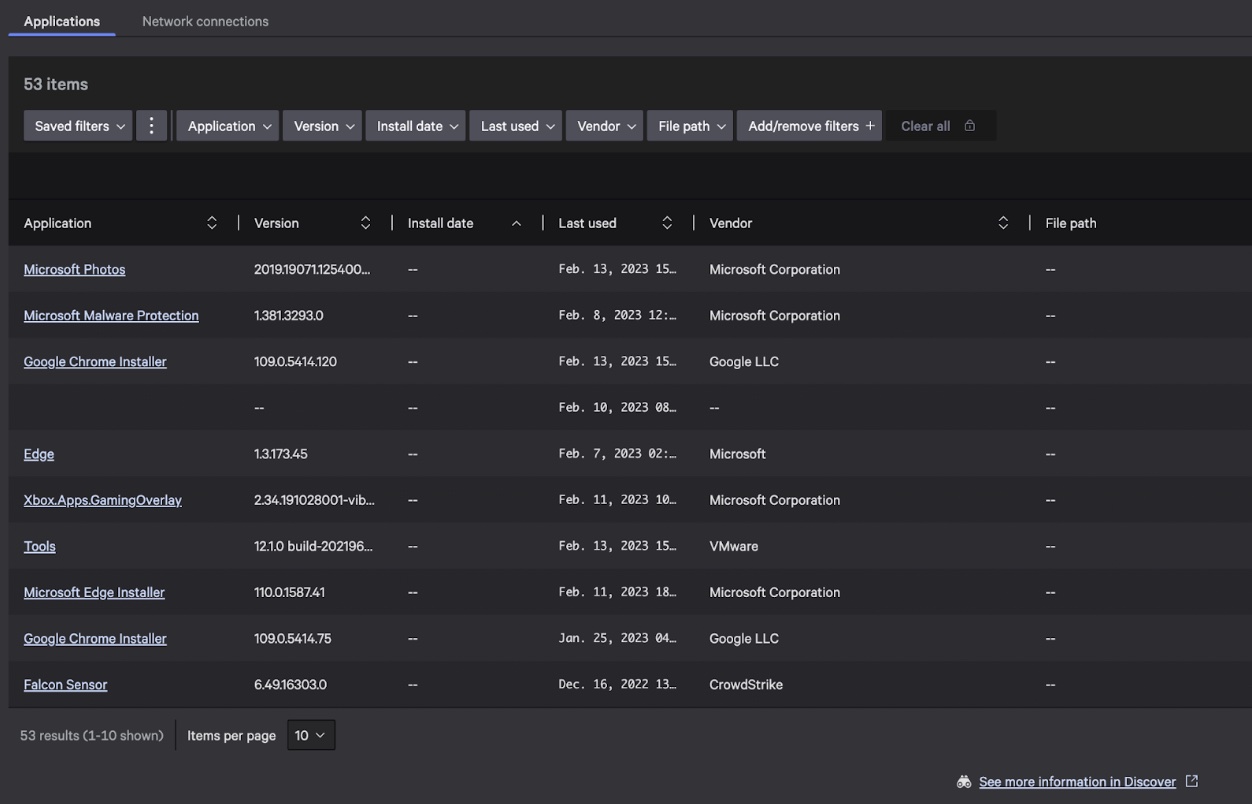Click the 53 items count label
This screenshot has height=804, width=1252.
pyautogui.click(x=56, y=84)
